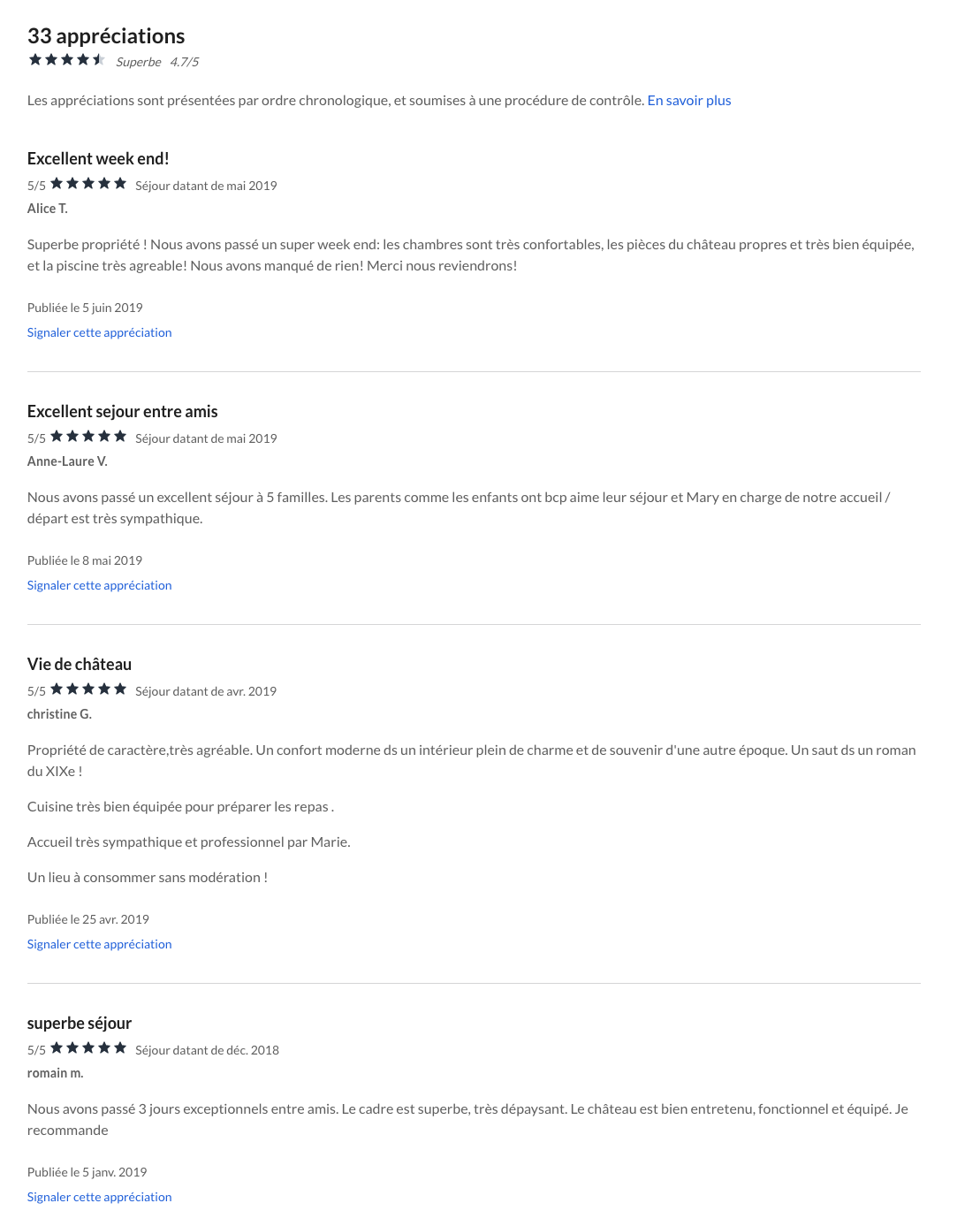Click the stars under "Vie de château"
The image size is (980, 1226).
point(88,689)
